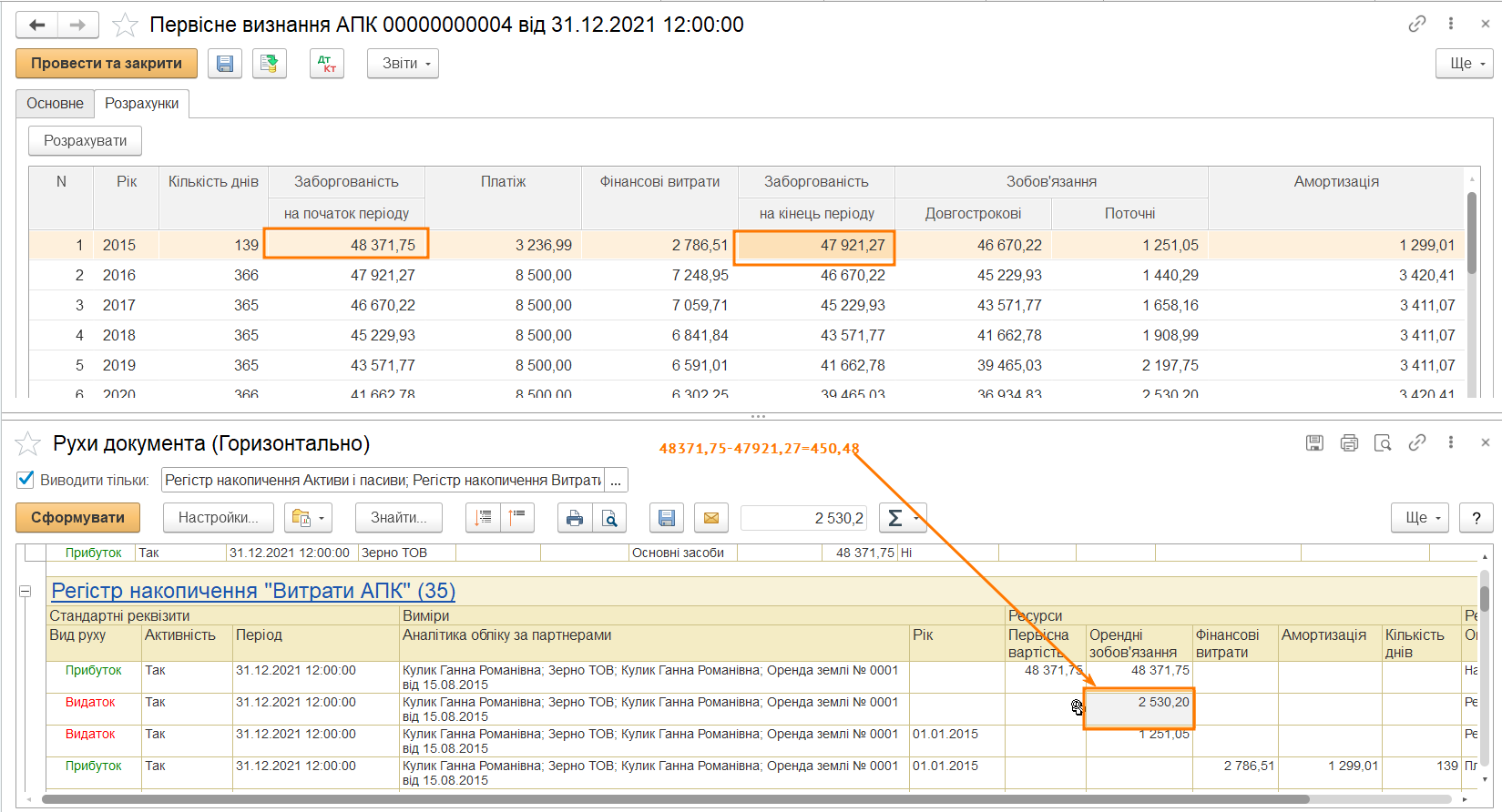Viewport: 1502px width, 812px height.
Task: Open print preview with magnifier page icon
Action: click(609, 518)
